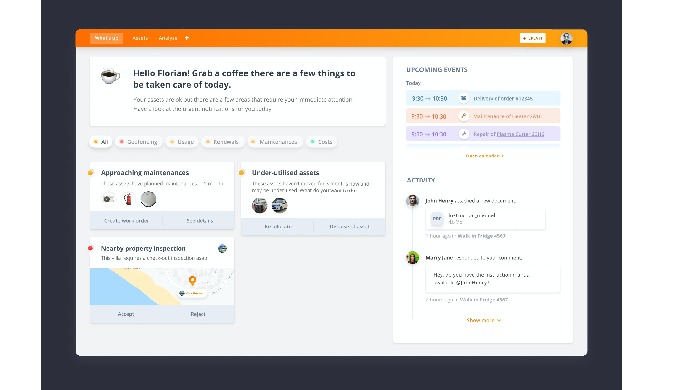680x390 pixels.
Task: Switch to the Analysis tab
Action: pos(168,38)
